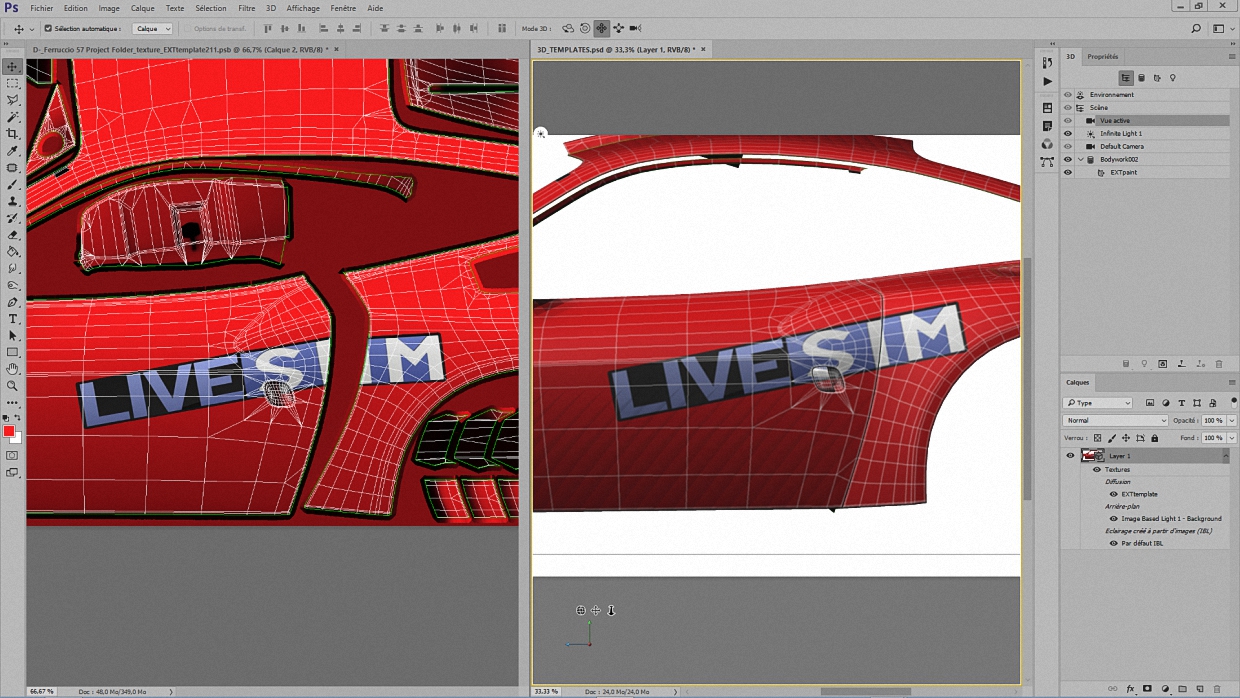Toggle Layer 1 visibility eye
The height and width of the screenshot is (698, 1240).
[x=1070, y=456]
